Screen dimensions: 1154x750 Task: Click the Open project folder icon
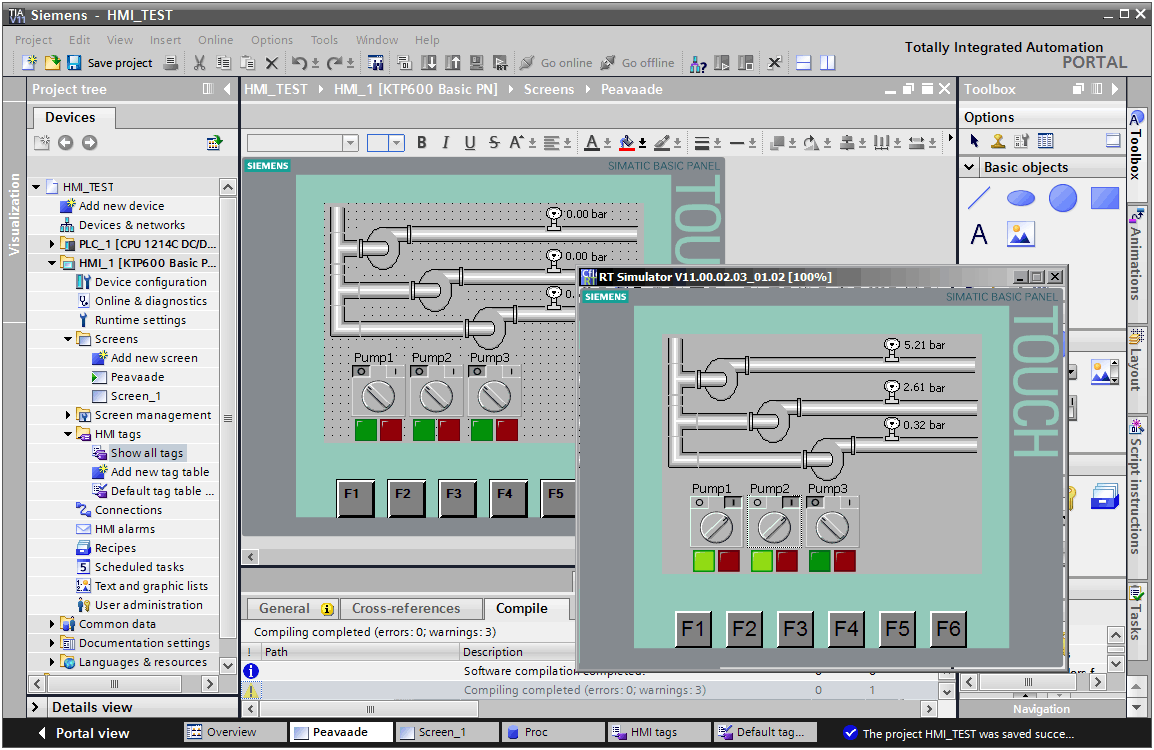(52, 63)
